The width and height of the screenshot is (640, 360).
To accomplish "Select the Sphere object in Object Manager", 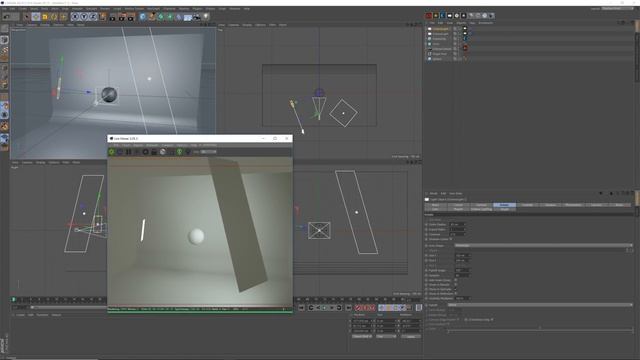I will 437,59.
